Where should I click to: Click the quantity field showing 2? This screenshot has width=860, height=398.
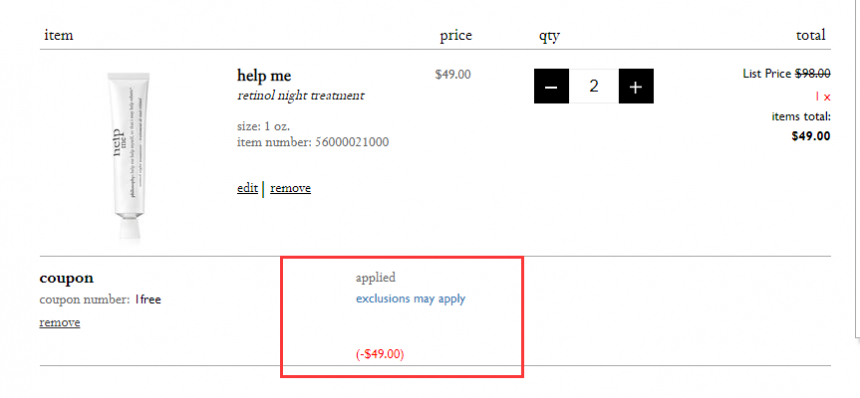(x=593, y=86)
